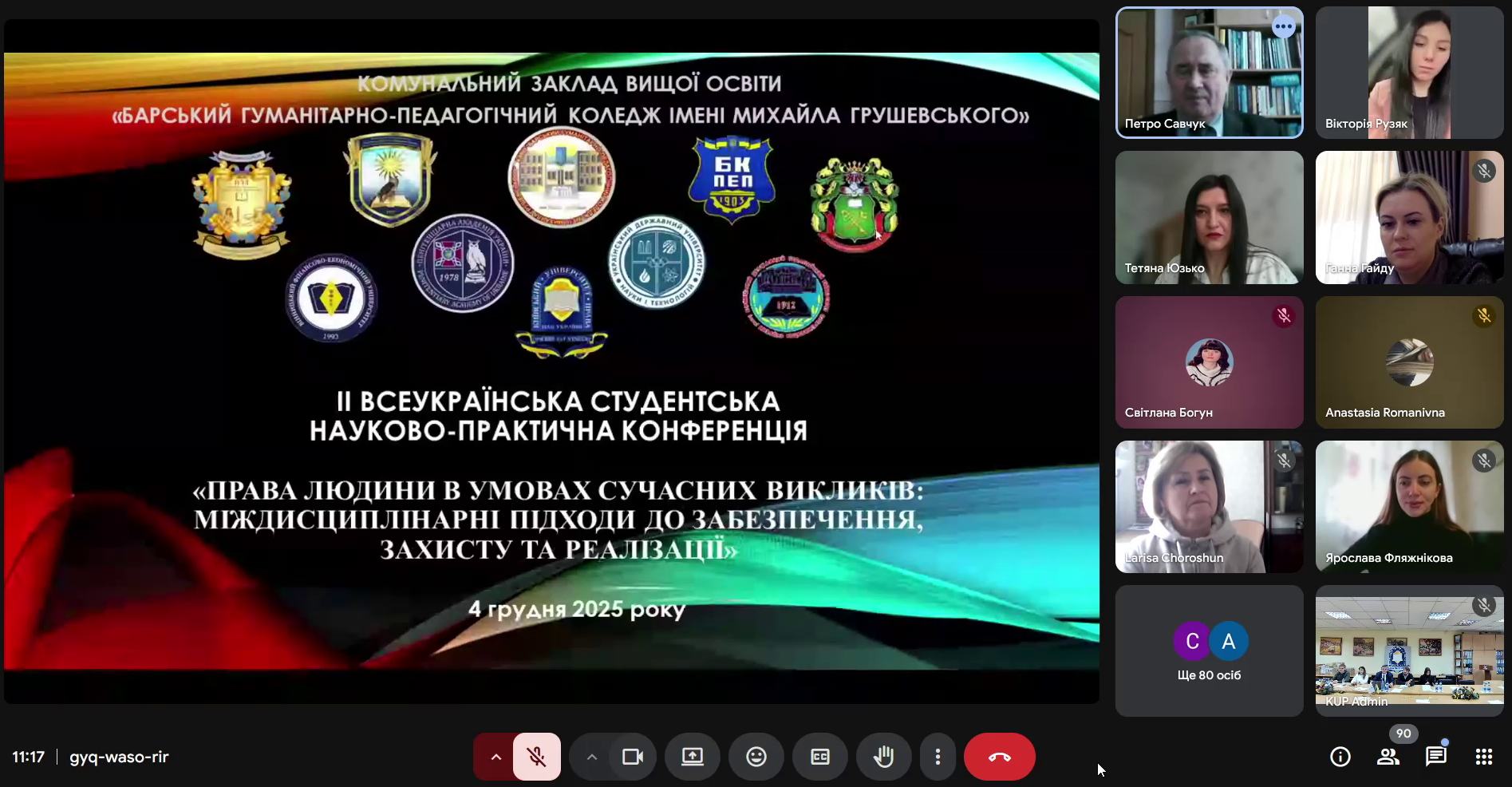
Task: Select the Вікторія Рузяк video tile
Action: (x=1409, y=73)
